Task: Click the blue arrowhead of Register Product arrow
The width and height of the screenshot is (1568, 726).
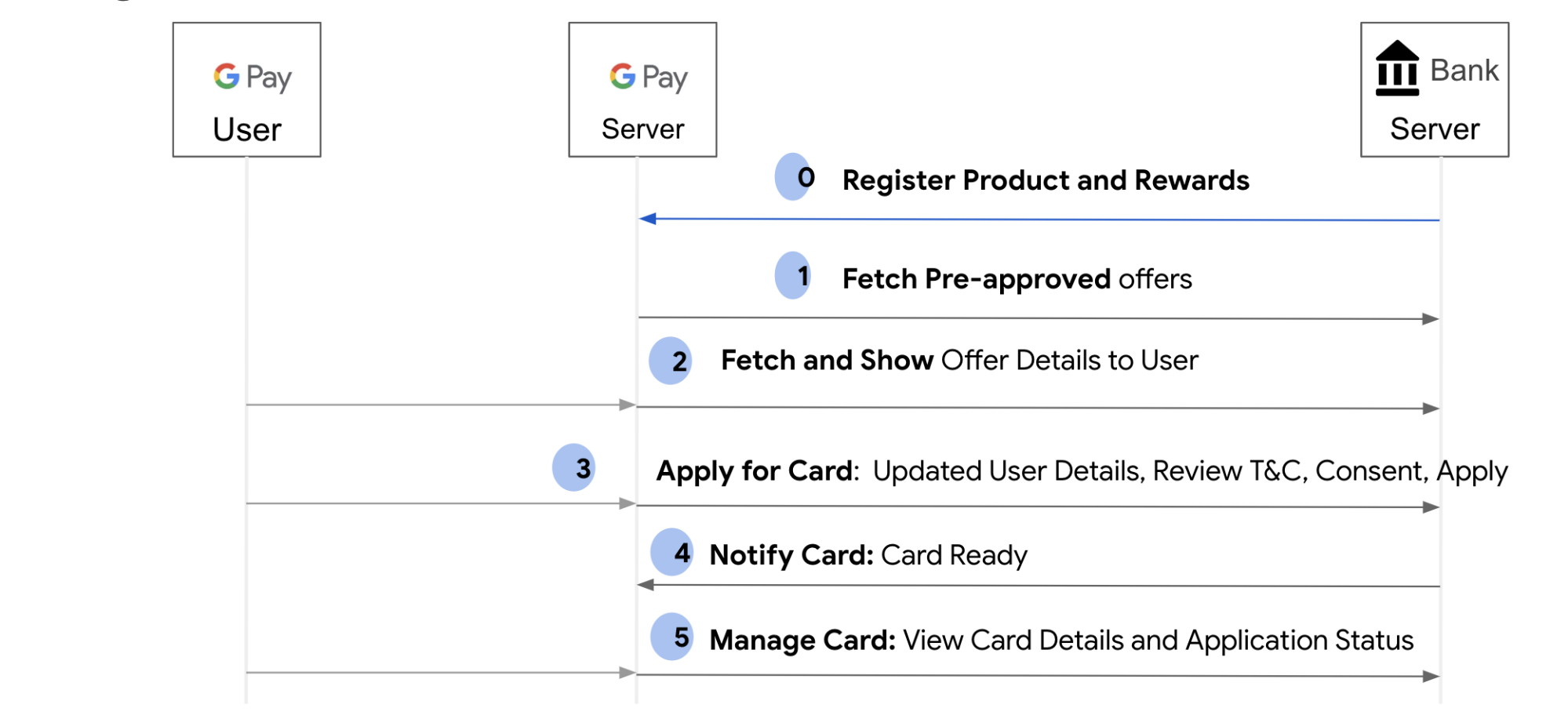Action: pos(648,219)
